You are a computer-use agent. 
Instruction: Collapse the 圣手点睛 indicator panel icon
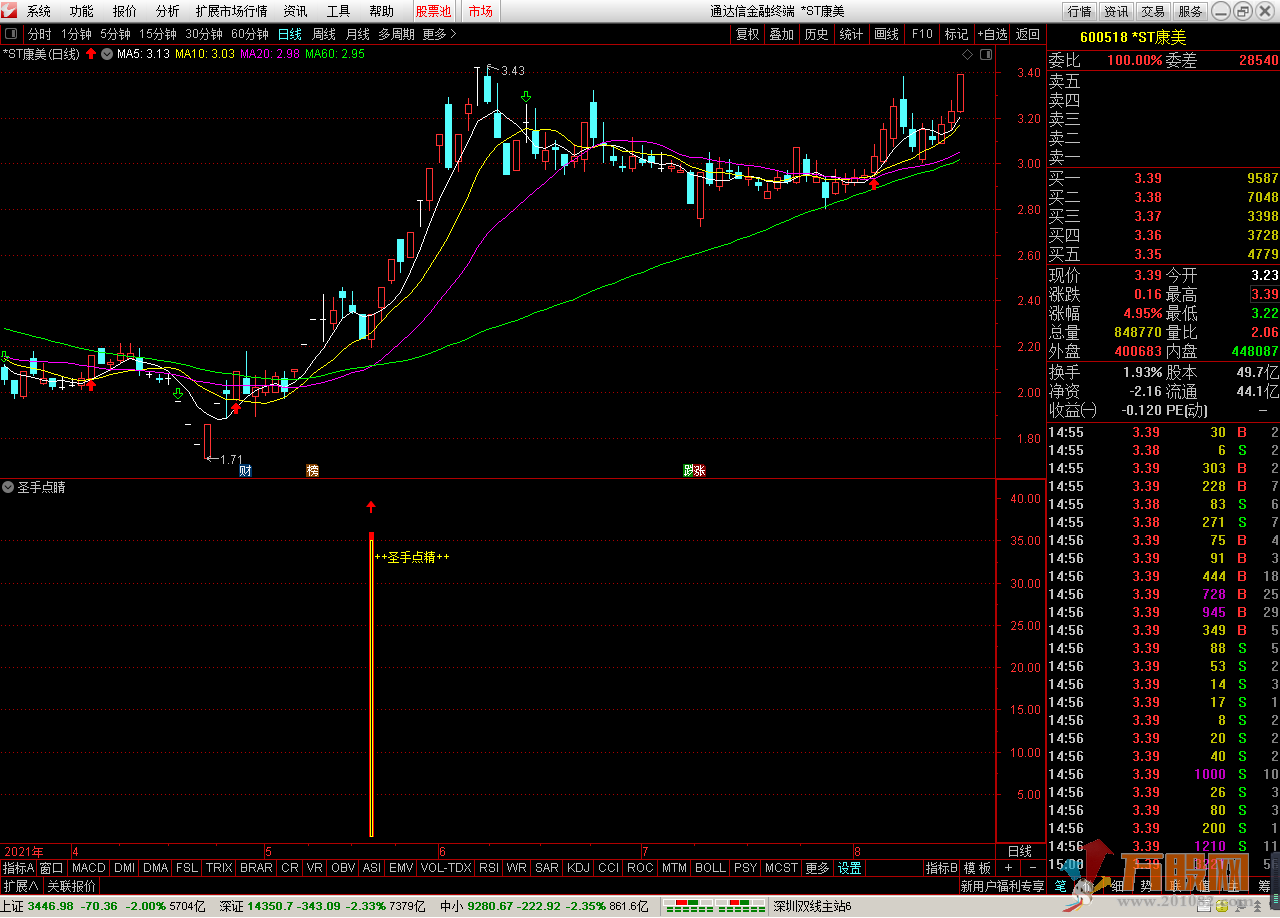[8, 487]
